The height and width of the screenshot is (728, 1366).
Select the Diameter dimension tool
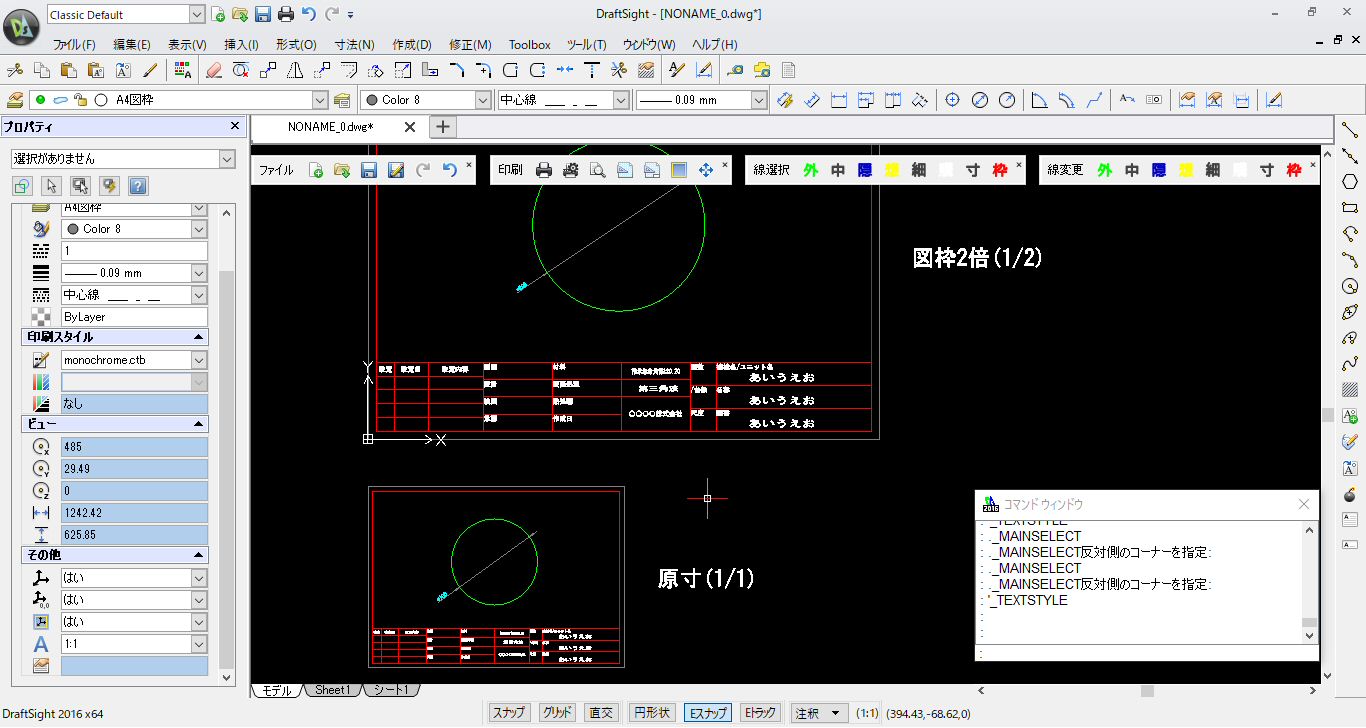pos(980,100)
